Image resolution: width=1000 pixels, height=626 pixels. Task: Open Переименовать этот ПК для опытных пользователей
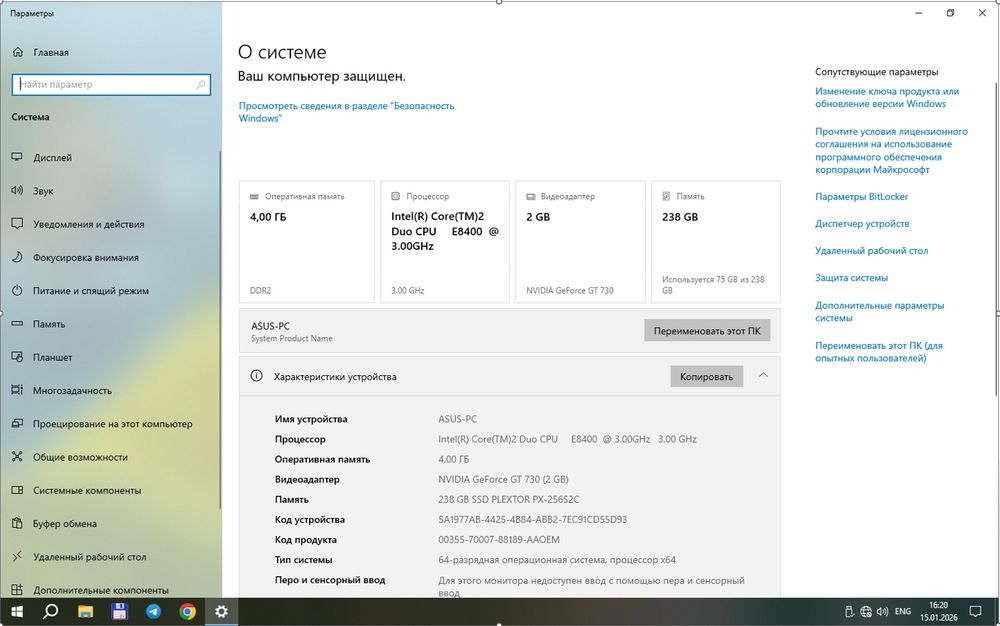tap(878, 351)
